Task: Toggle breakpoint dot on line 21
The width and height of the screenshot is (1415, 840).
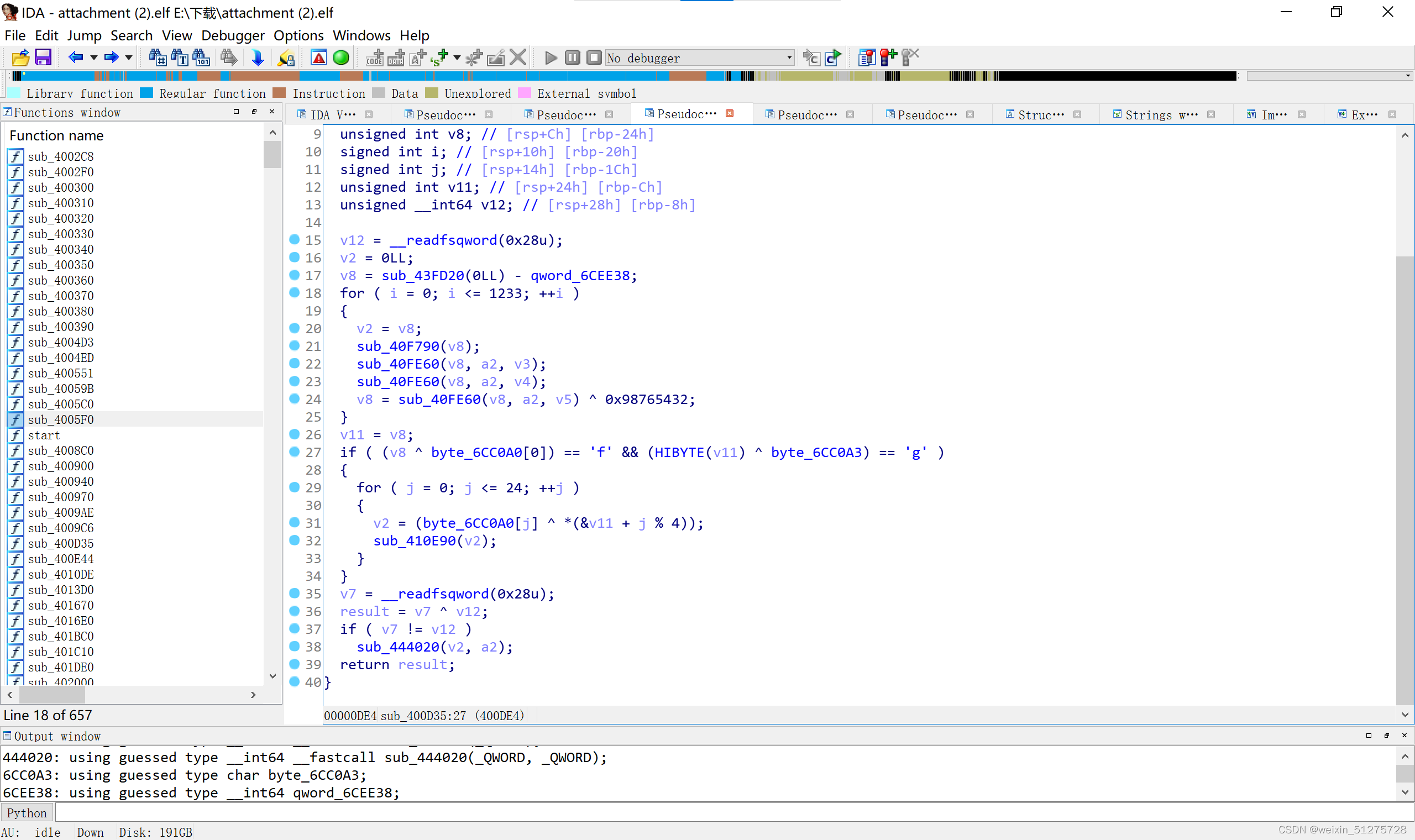Action: tap(294, 345)
